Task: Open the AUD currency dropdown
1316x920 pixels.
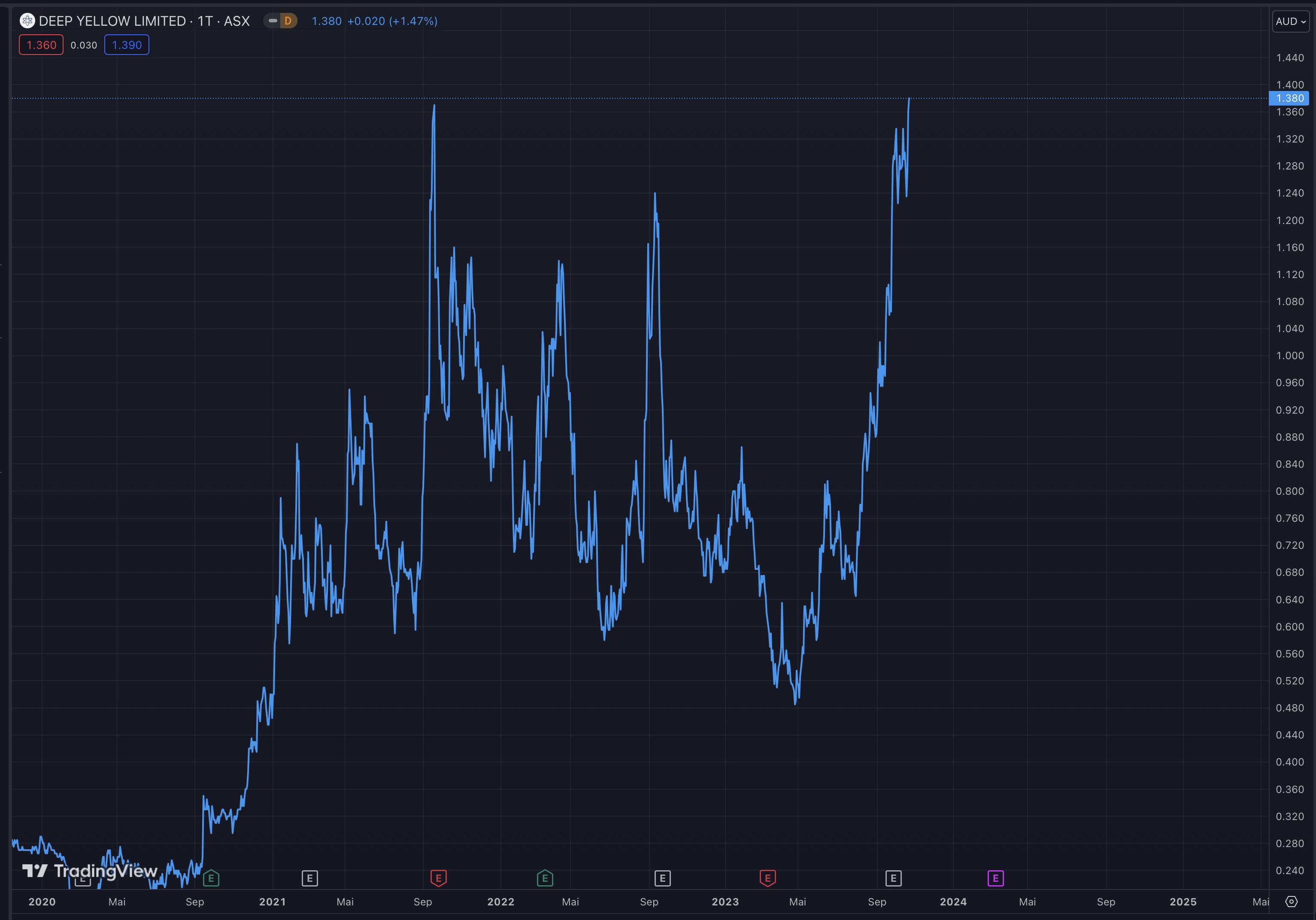Action: [x=1290, y=21]
